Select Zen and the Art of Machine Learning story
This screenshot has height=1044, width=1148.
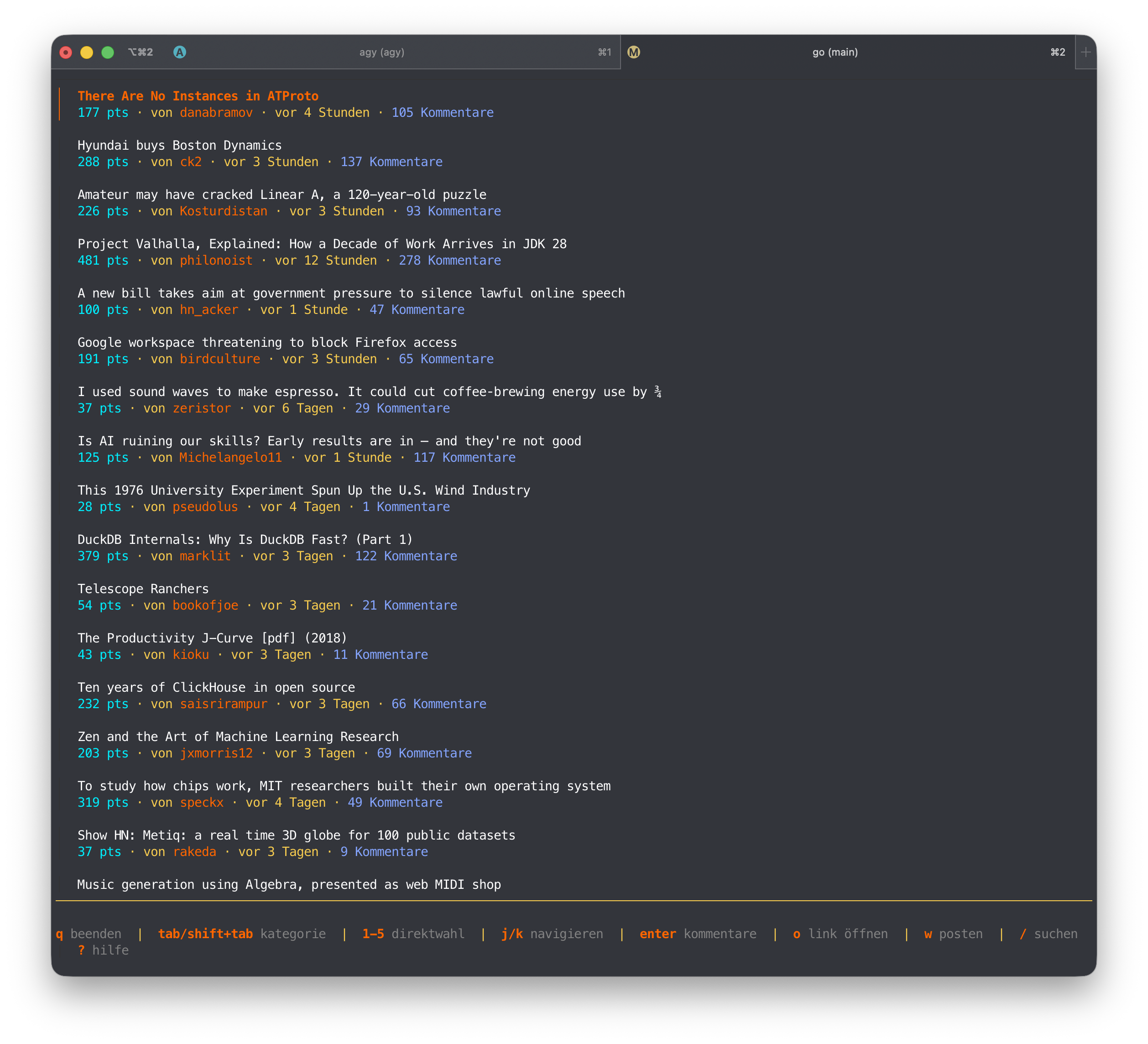pos(238,736)
